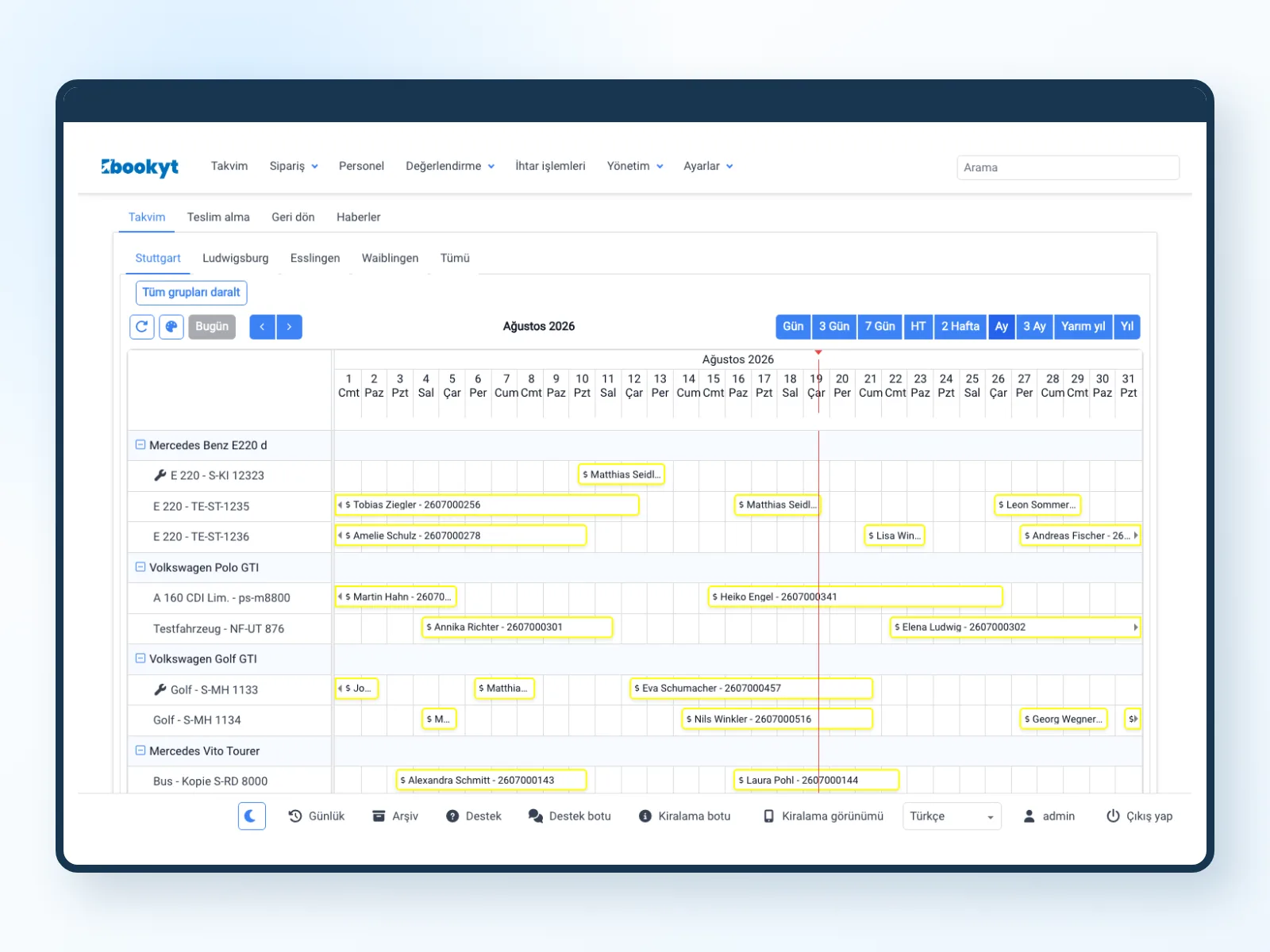
Task: Select the 7 Gün view
Action: click(x=879, y=327)
